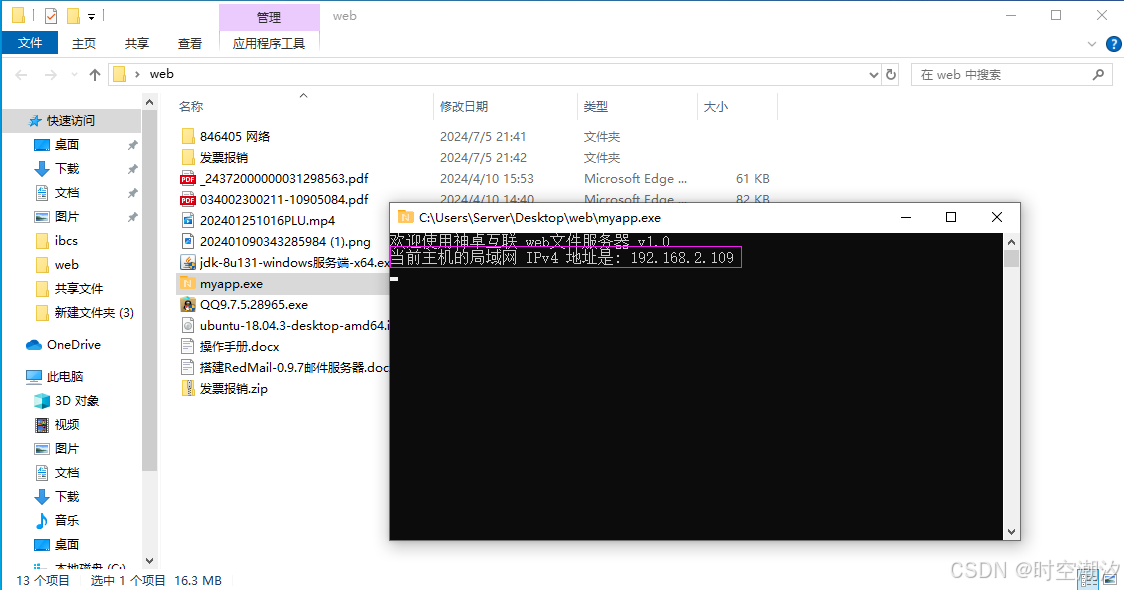Open recent locations dropdown arrow
This screenshot has height=590, width=1124.
(74, 75)
